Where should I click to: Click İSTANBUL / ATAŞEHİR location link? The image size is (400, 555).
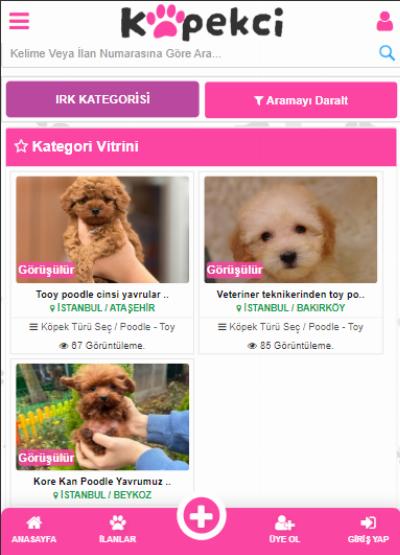coord(102,308)
